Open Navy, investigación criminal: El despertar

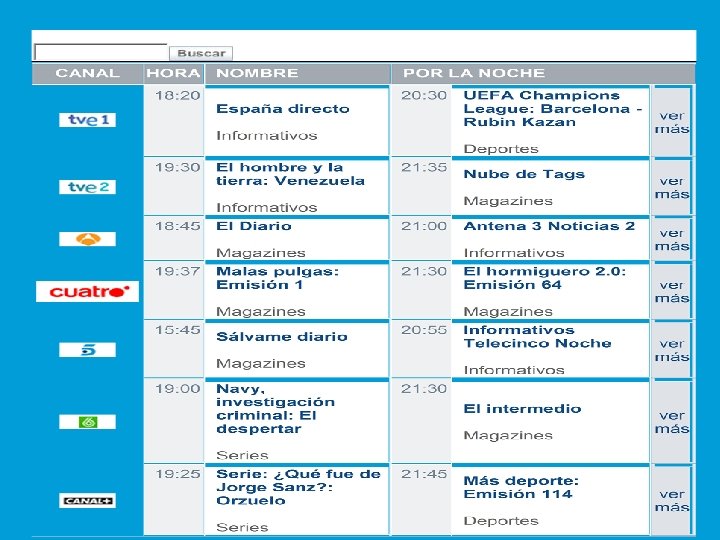[276, 409]
